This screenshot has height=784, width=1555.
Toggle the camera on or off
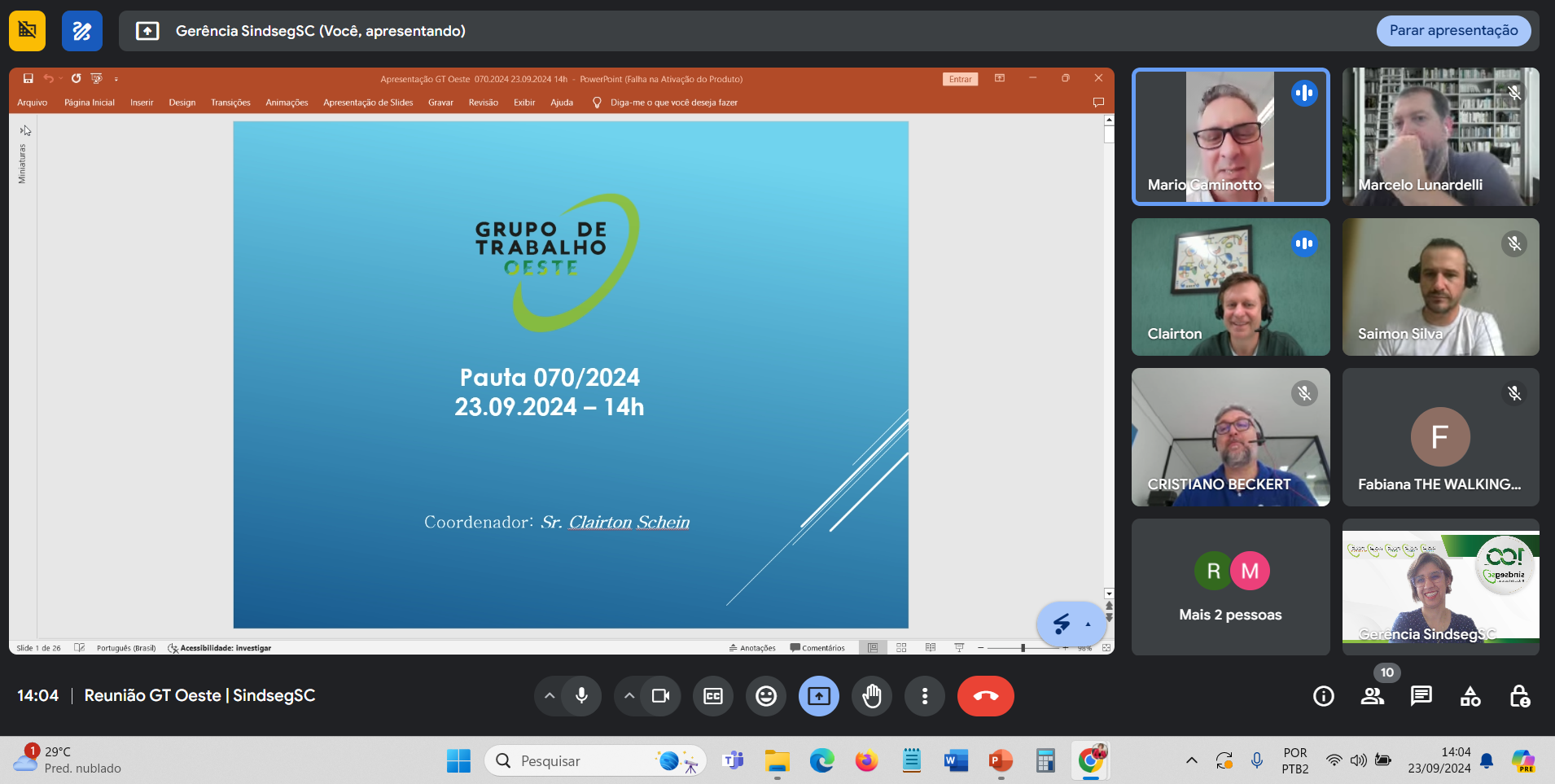coord(660,696)
